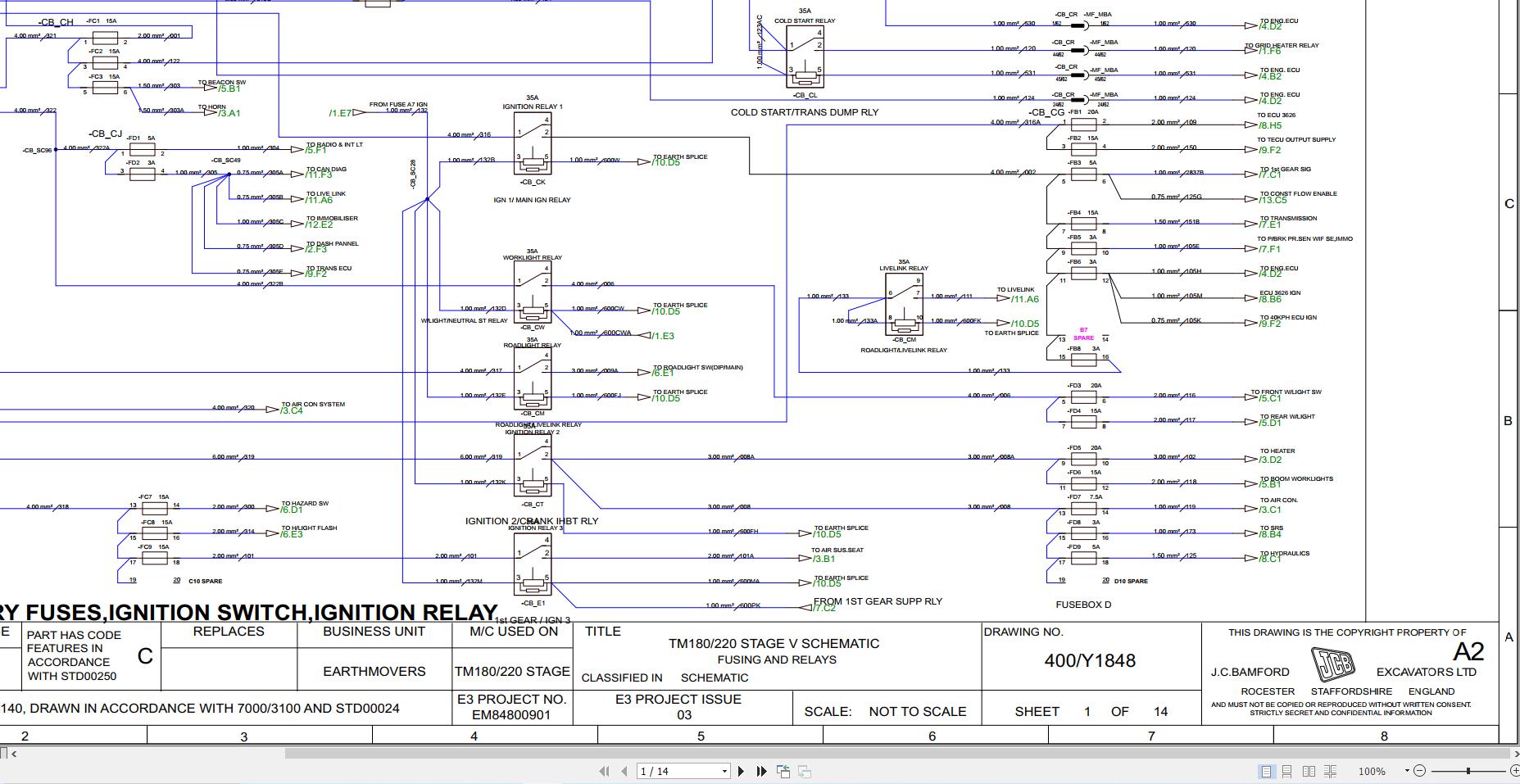Click the go to previous view icon

coord(783,771)
